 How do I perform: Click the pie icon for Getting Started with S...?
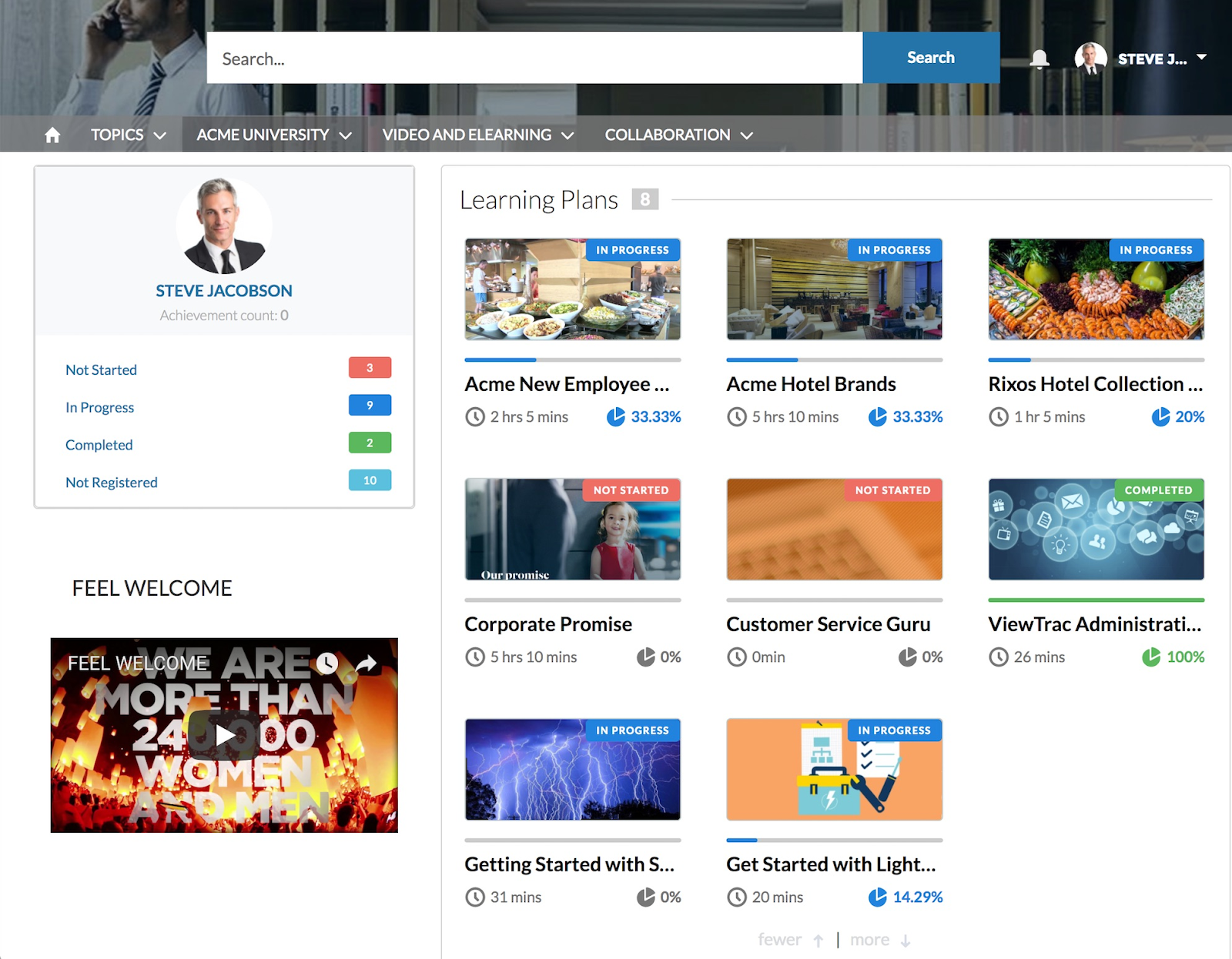(x=645, y=897)
